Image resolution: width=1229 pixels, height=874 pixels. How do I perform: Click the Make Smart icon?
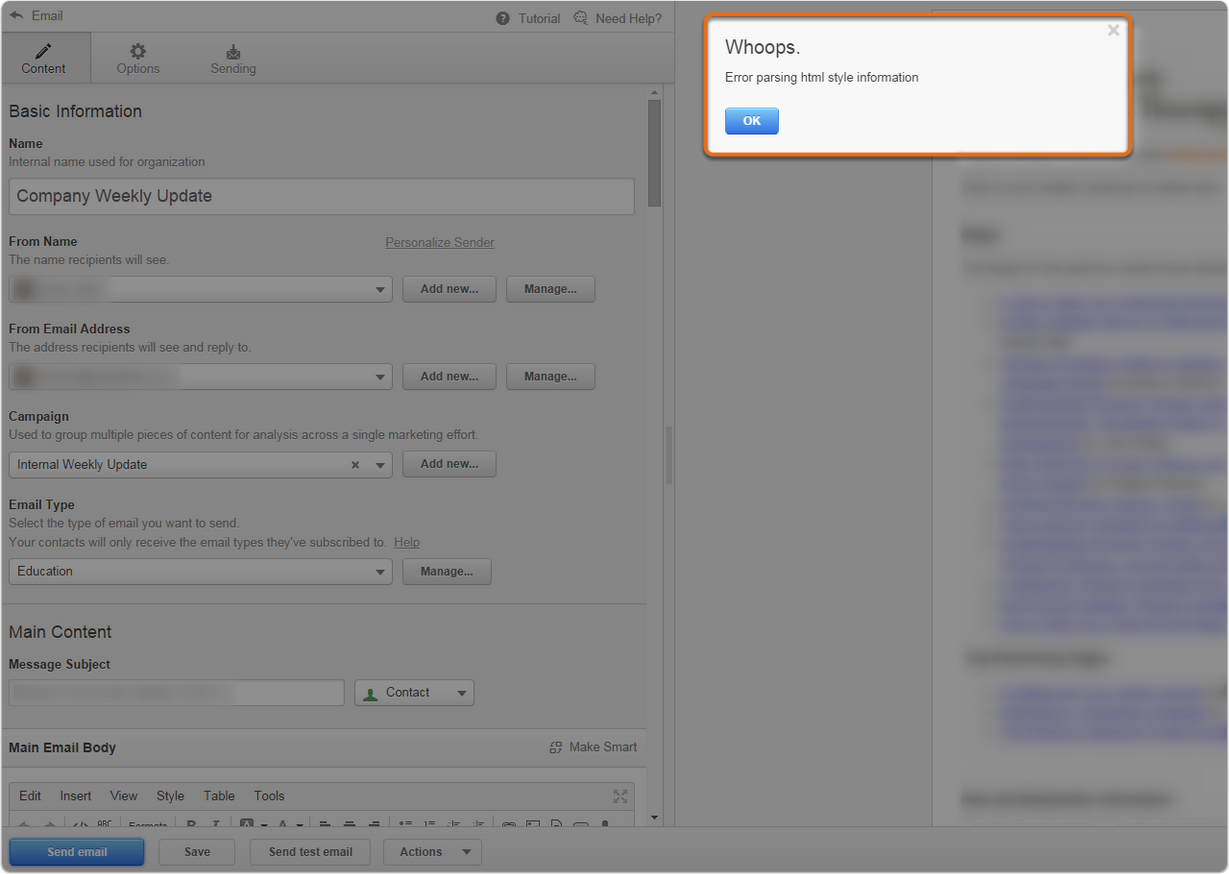coord(556,747)
